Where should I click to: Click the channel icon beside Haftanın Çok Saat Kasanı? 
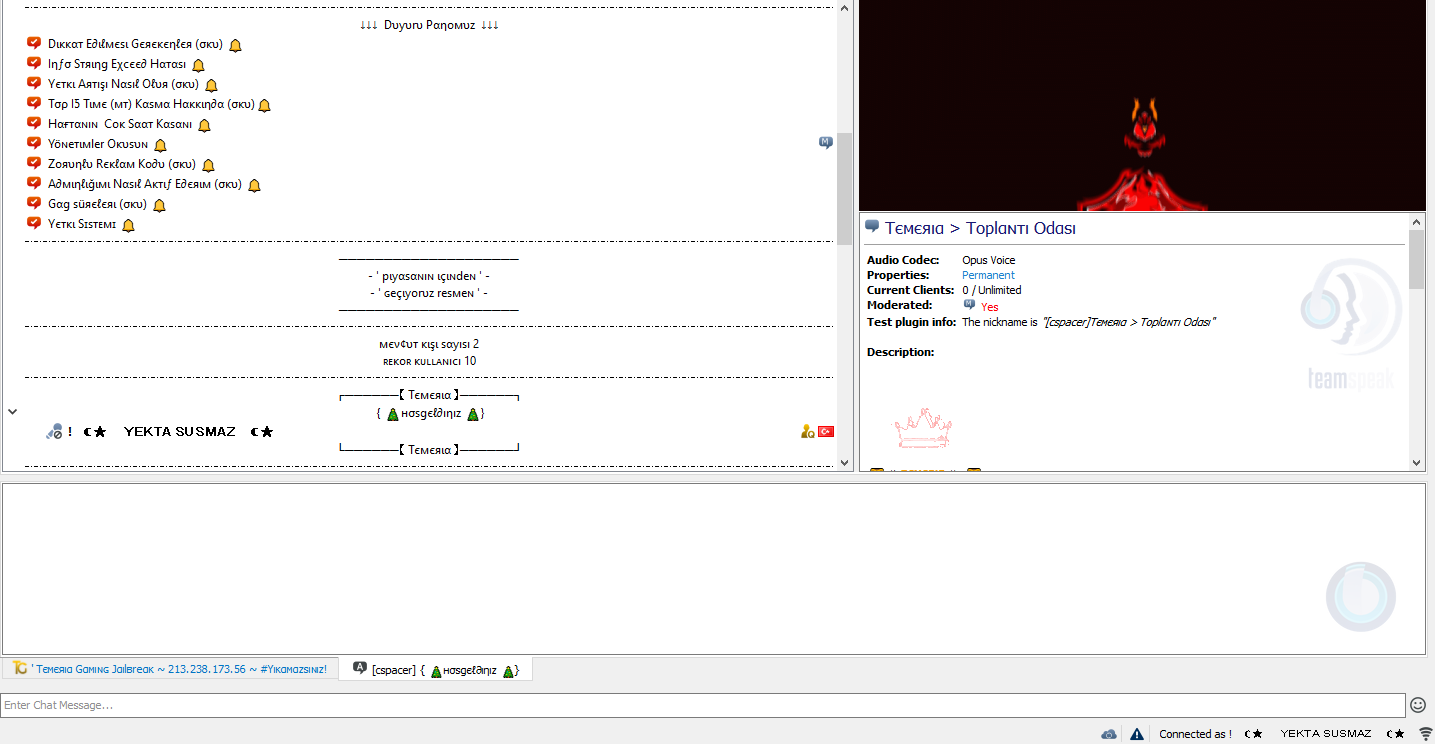point(34,124)
